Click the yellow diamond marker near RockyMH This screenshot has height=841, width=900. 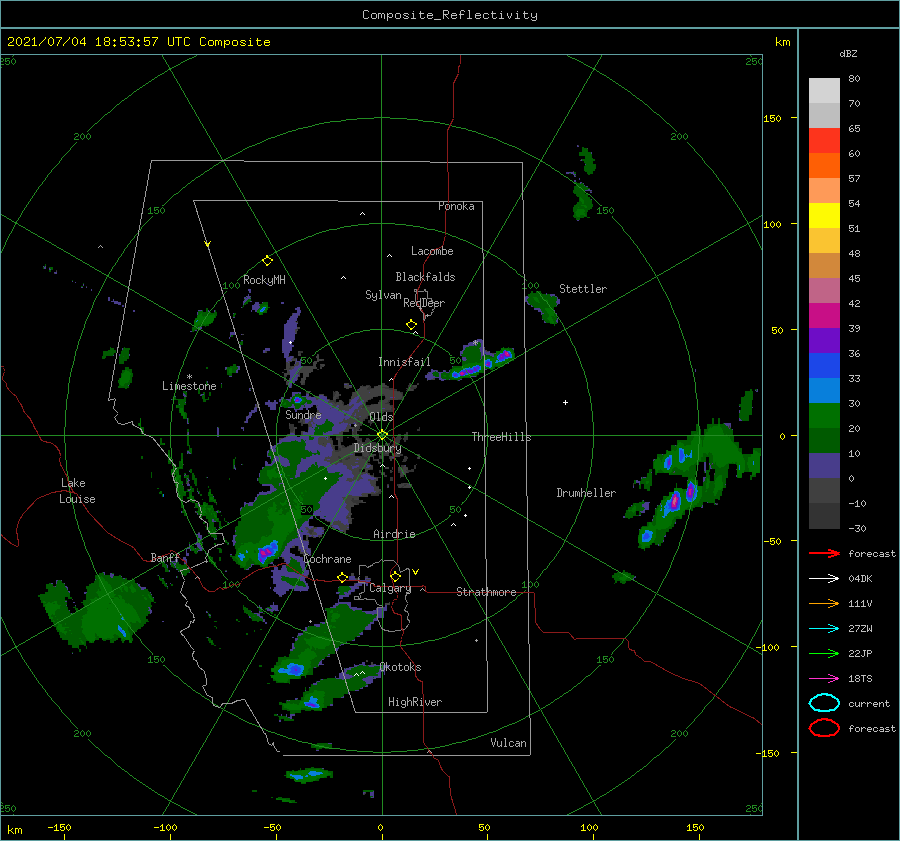tap(267, 261)
